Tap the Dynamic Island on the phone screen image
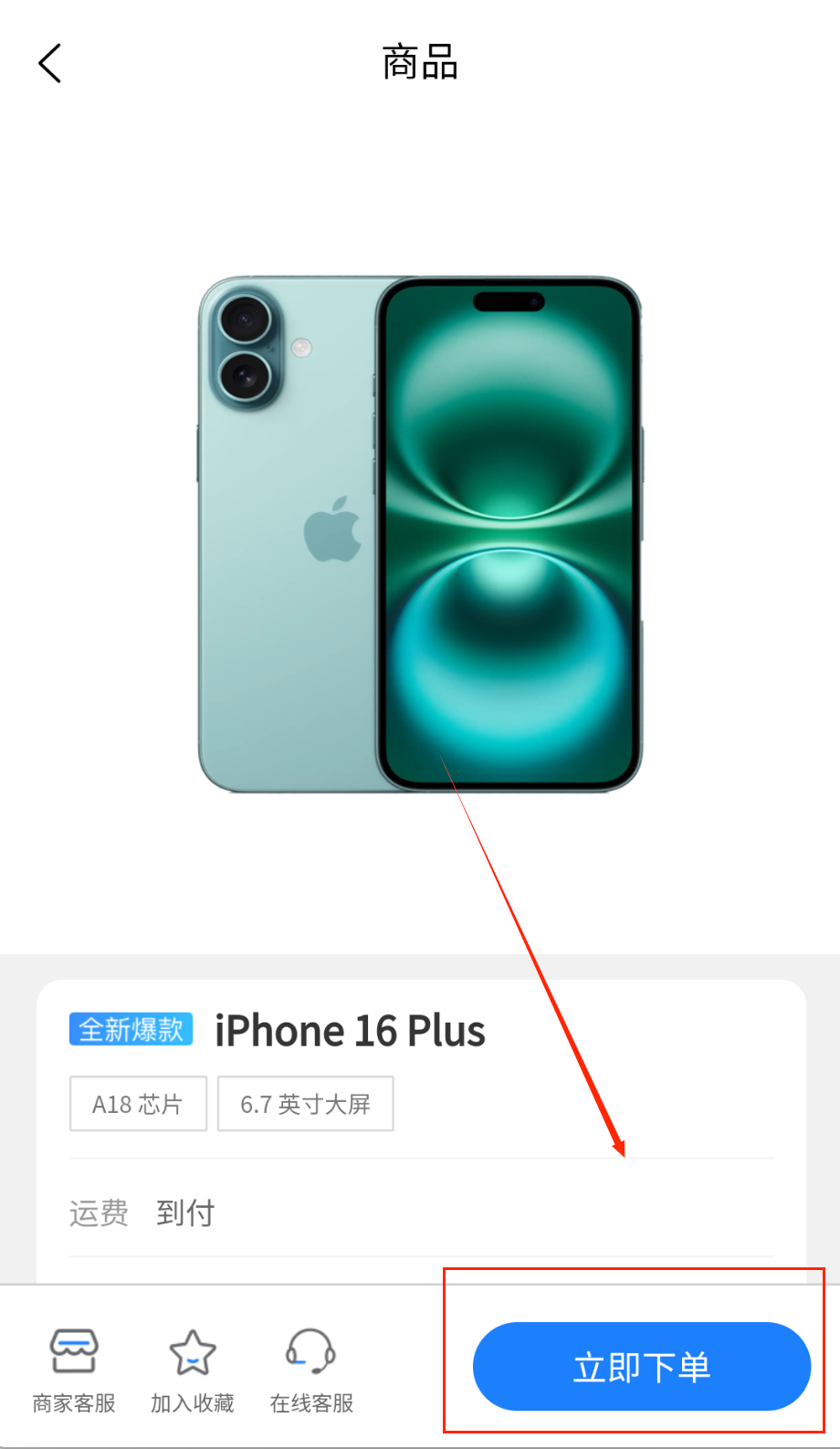Viewport: 840px width, 1449px height. [x=509, y=301]
